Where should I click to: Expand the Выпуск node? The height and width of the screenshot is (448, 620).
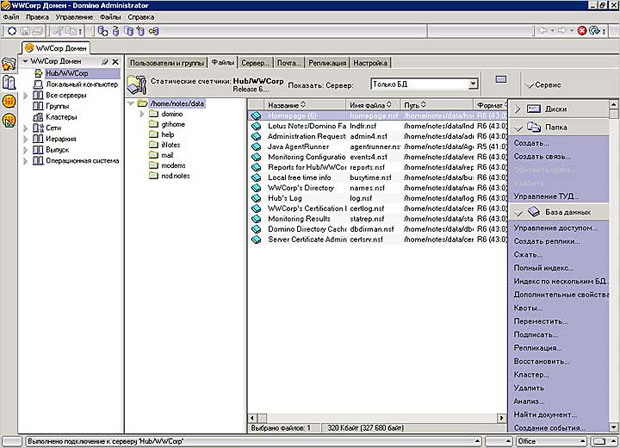[x=25, y=150]
